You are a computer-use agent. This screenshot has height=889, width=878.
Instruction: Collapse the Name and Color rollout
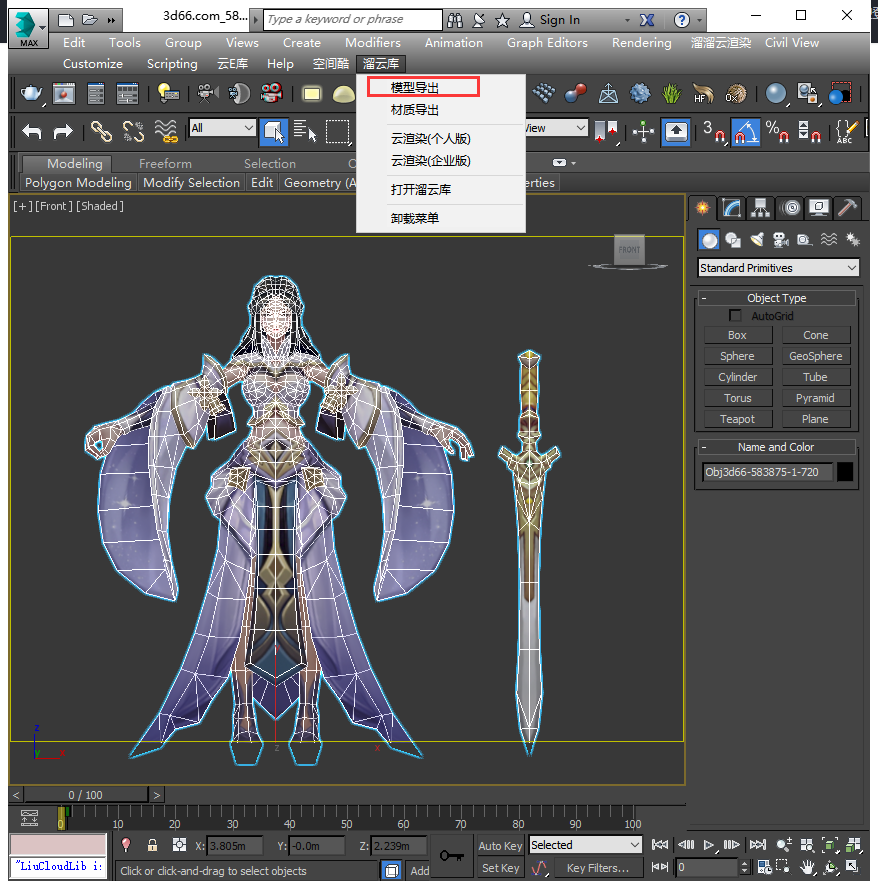point(777,447)
